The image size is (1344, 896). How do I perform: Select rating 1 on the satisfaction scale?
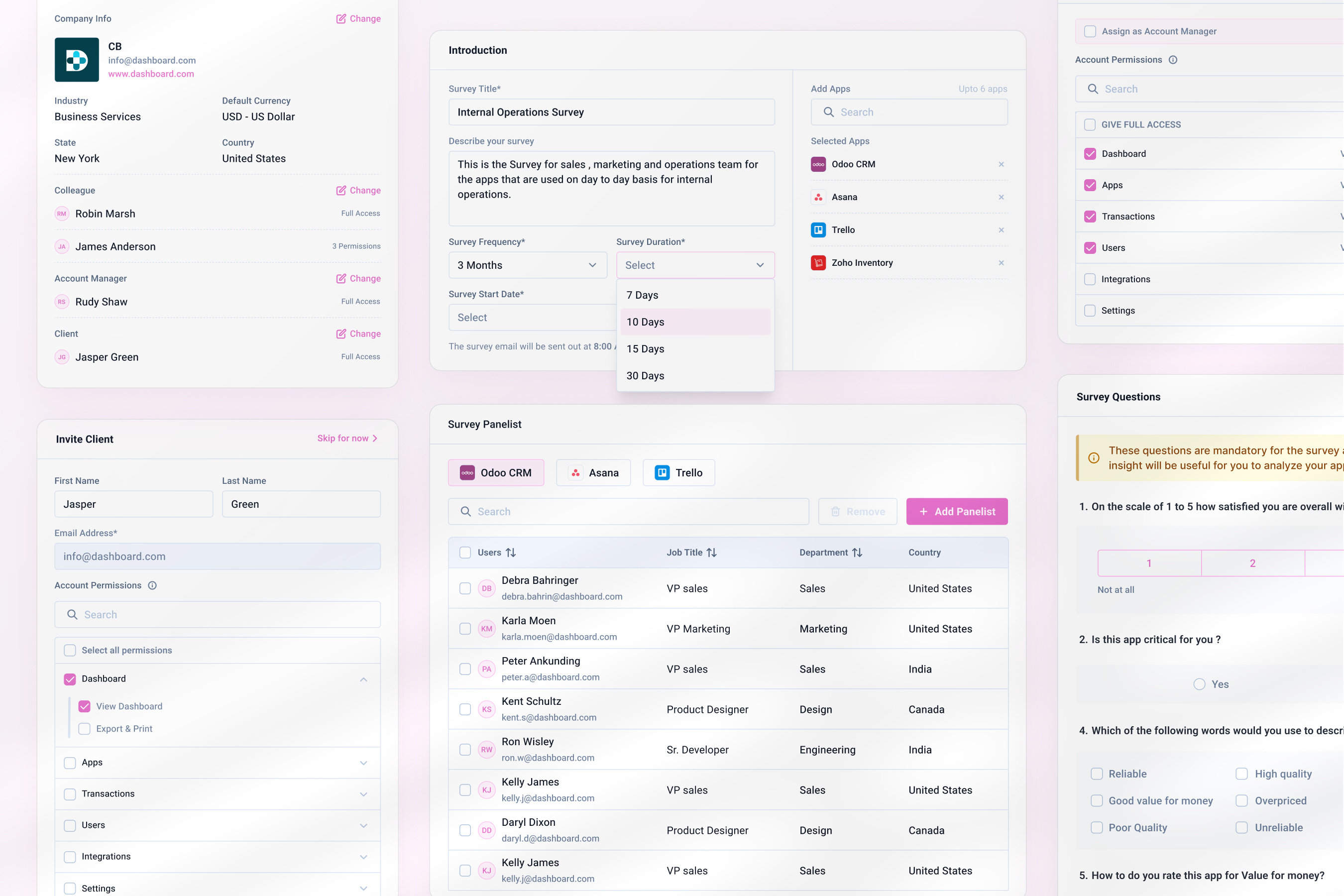click(1148, 563)
